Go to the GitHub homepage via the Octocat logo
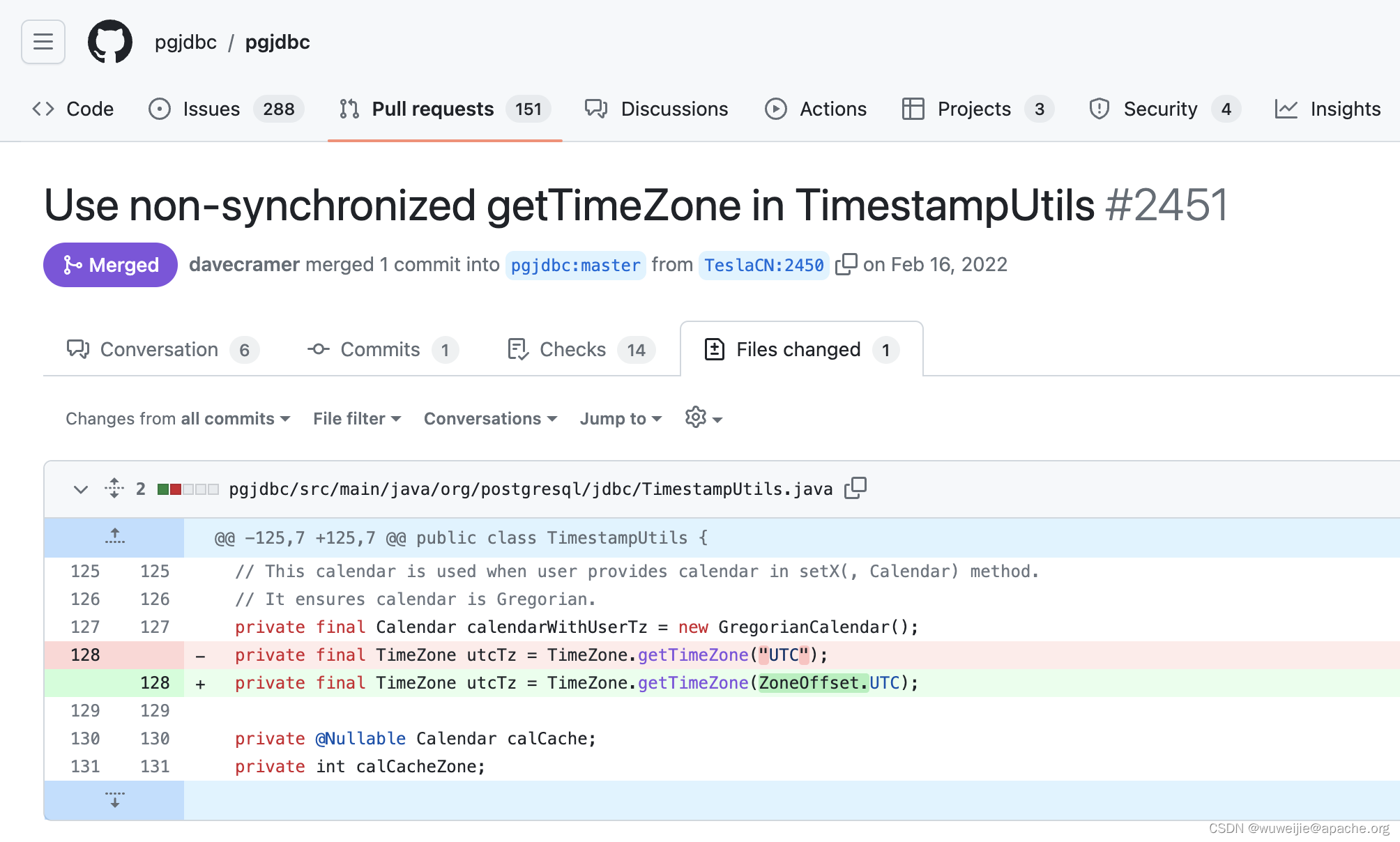The image size is (1400, 842). pyautogui.click(x=110, y=42)
